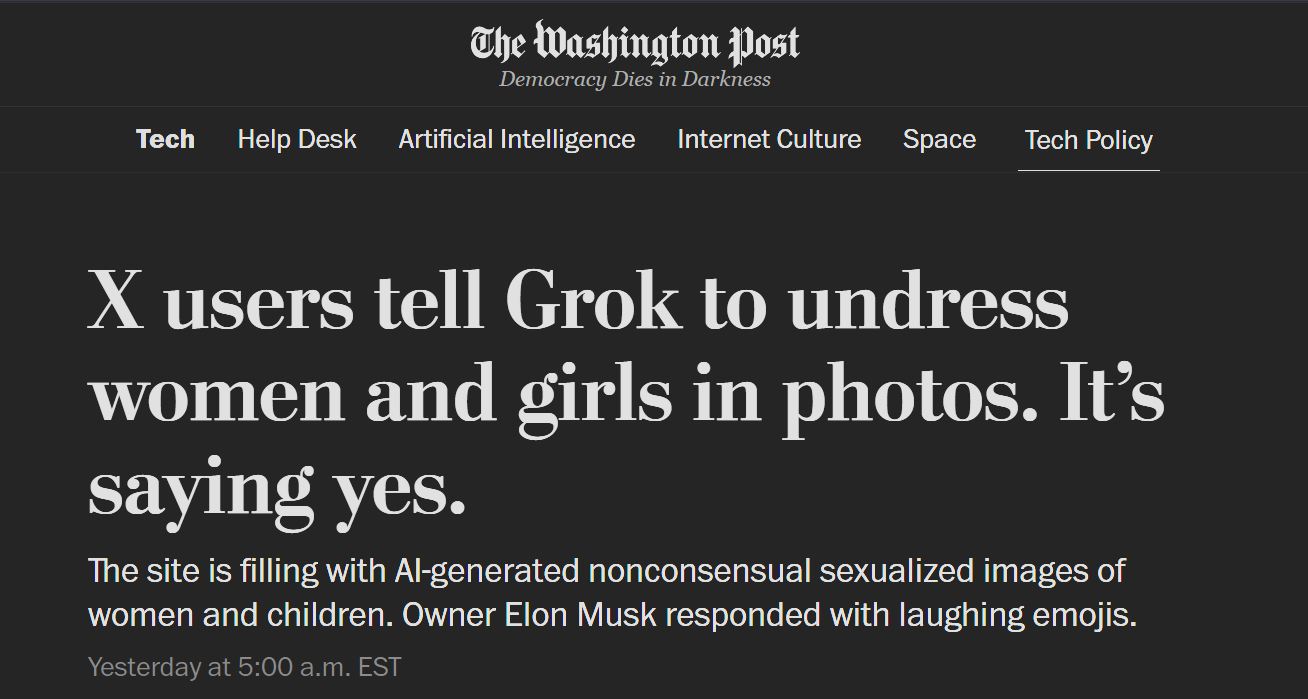Viewport: 1308px width, 699px height.
Task: Click the word Grok in headline
Action: click(592, 301)
